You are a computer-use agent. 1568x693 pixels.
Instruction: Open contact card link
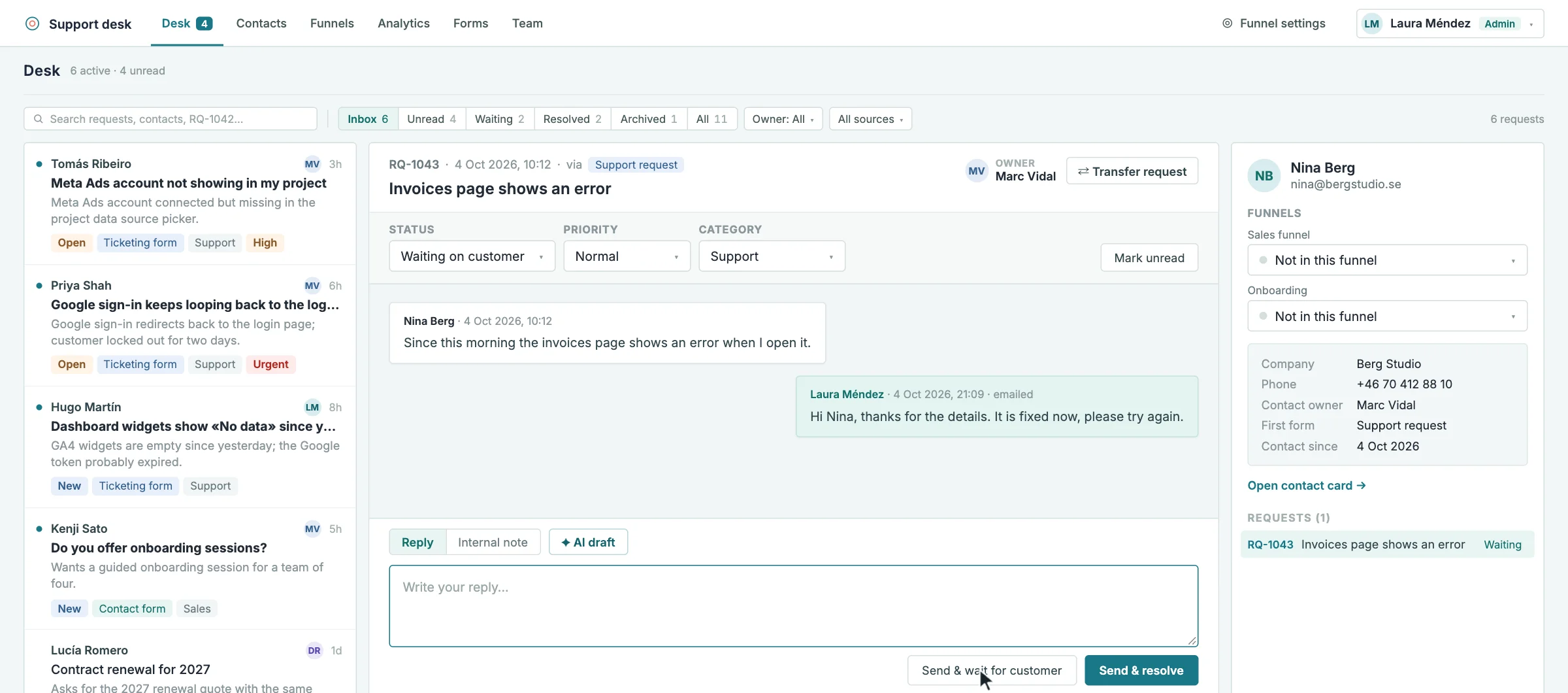[1307, 485]
